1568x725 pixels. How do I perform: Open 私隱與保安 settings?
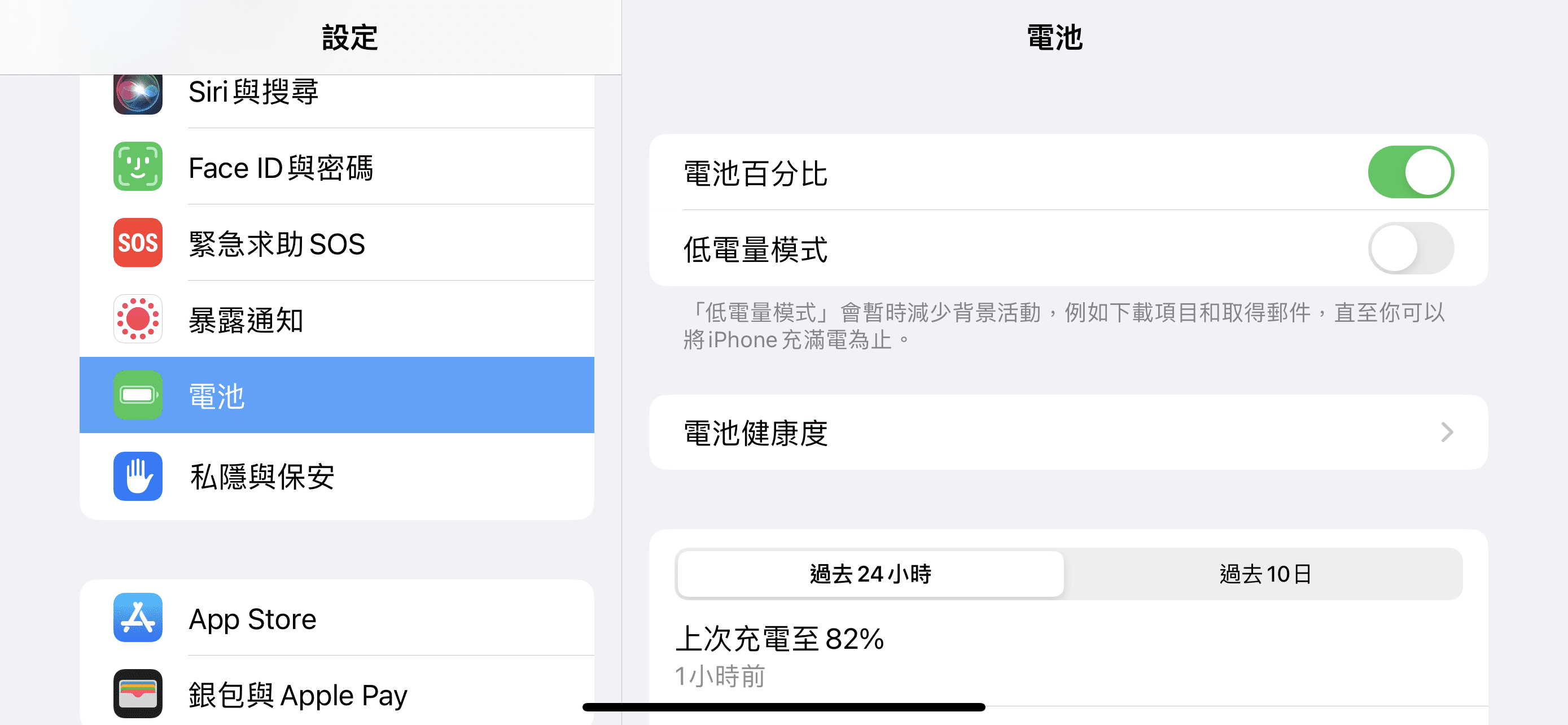336,476
